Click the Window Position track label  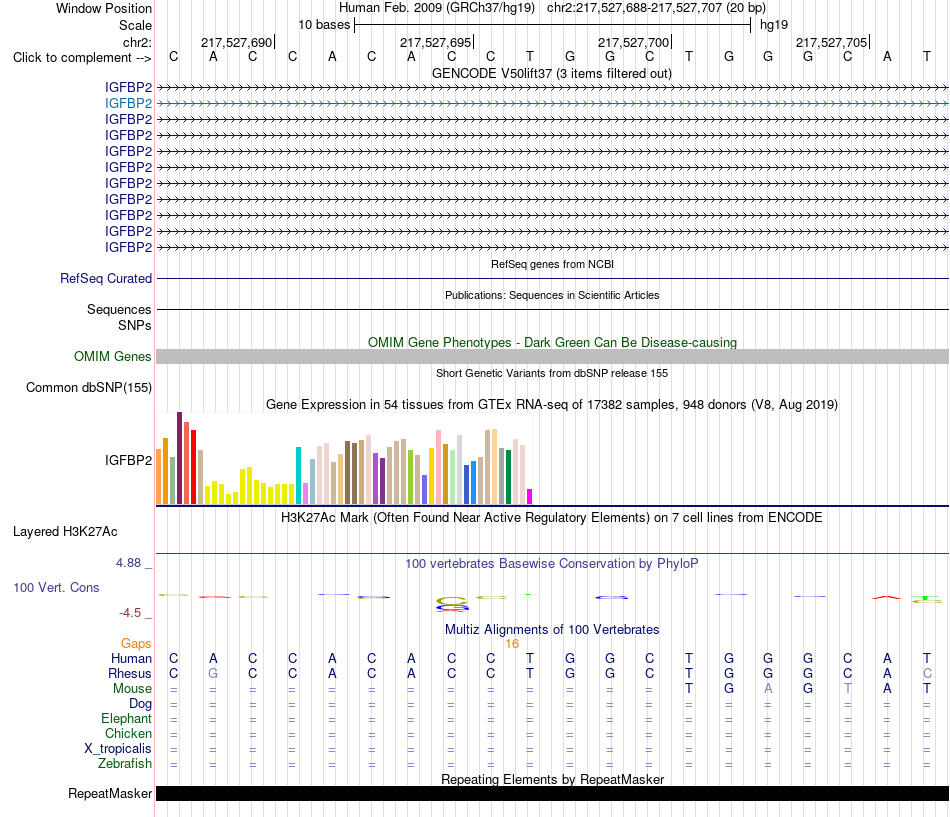point(104,8)
